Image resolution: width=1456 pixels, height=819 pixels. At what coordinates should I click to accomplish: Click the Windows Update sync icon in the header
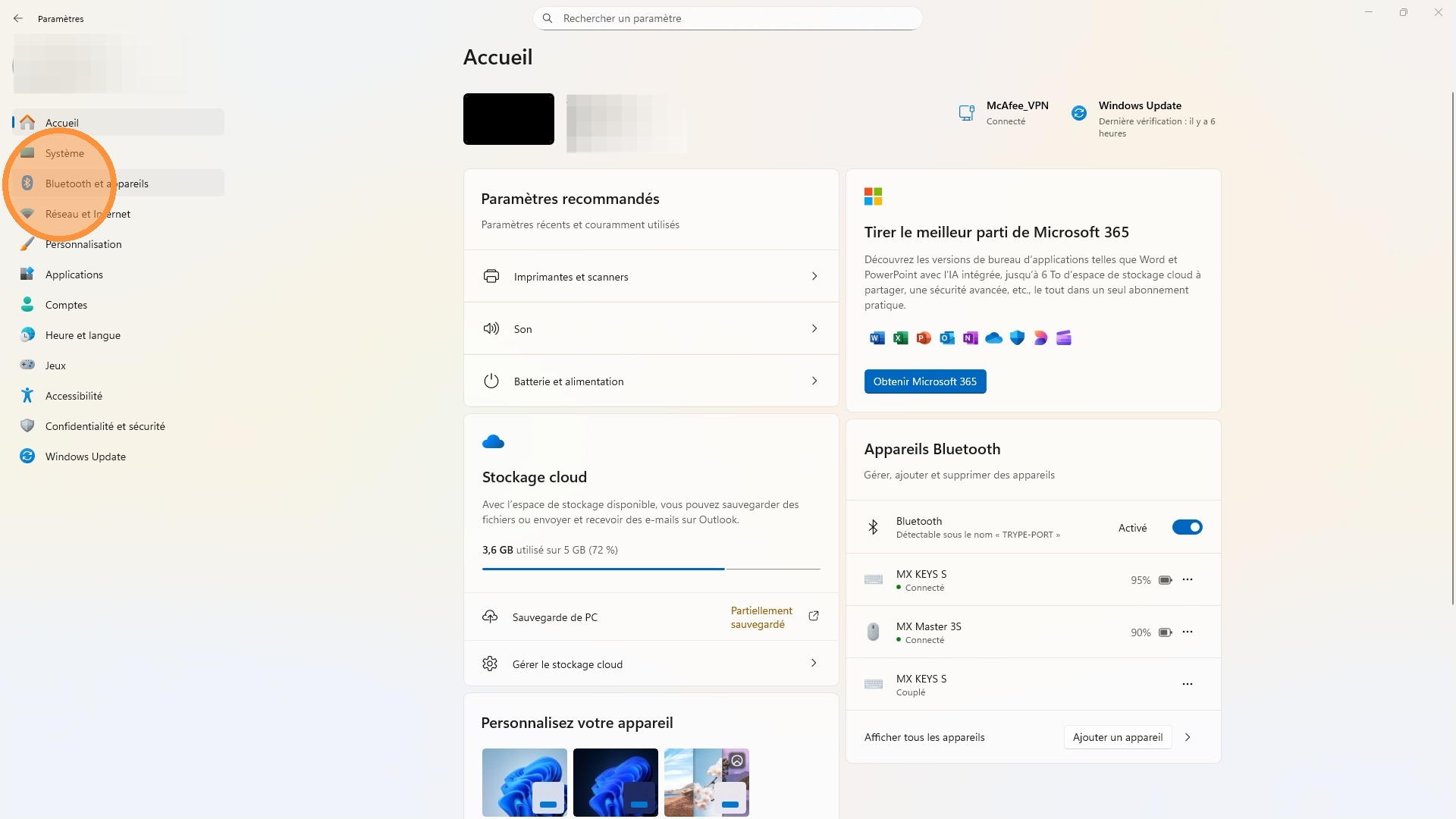[1078, 113]
